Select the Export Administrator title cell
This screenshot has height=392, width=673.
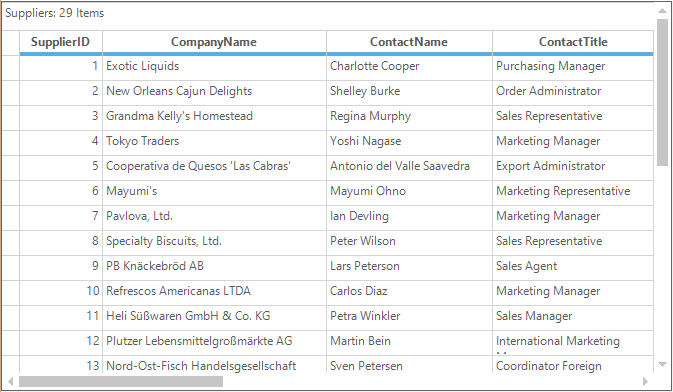573,168
